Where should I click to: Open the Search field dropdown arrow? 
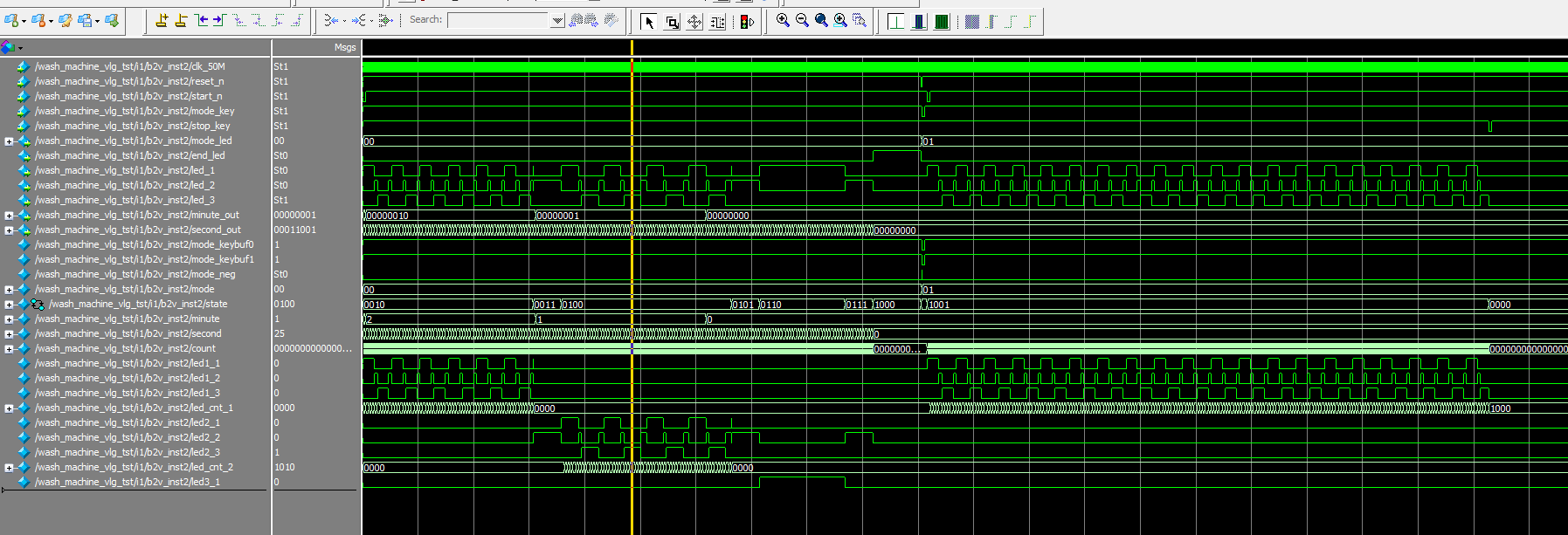tap(557, 20)
